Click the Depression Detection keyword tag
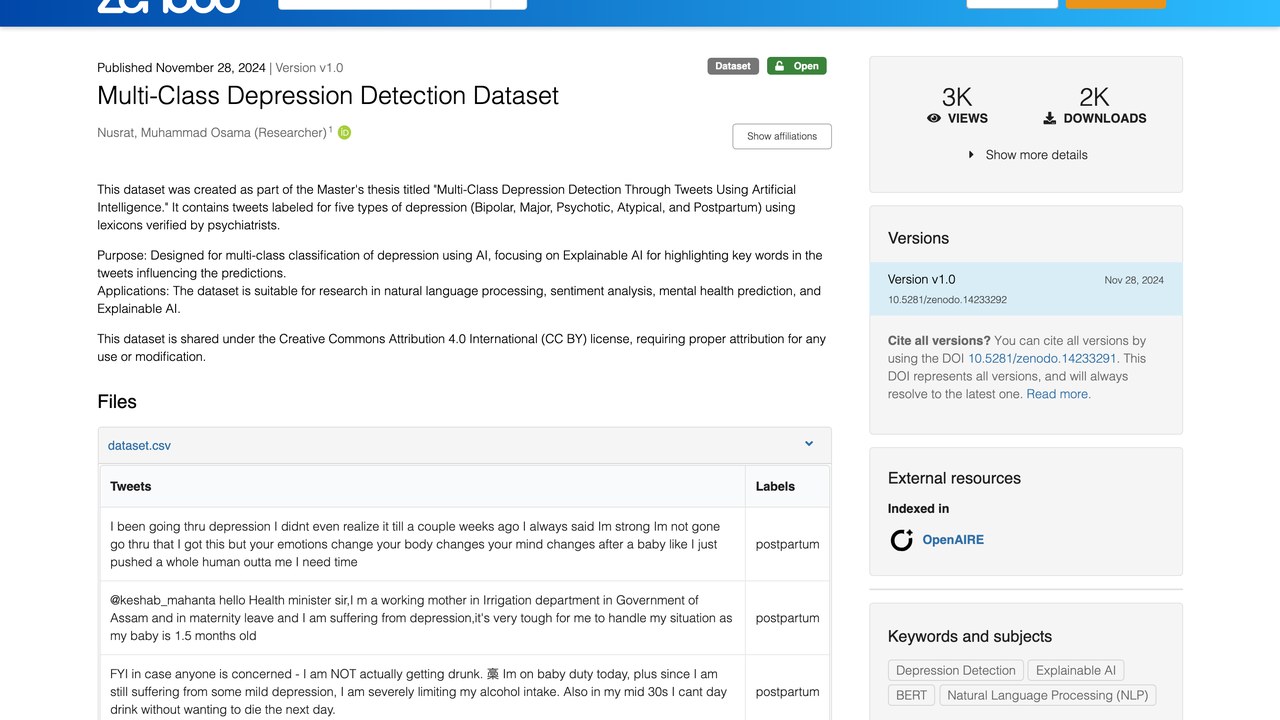1280x720 pixels. [x=955, y=671]
